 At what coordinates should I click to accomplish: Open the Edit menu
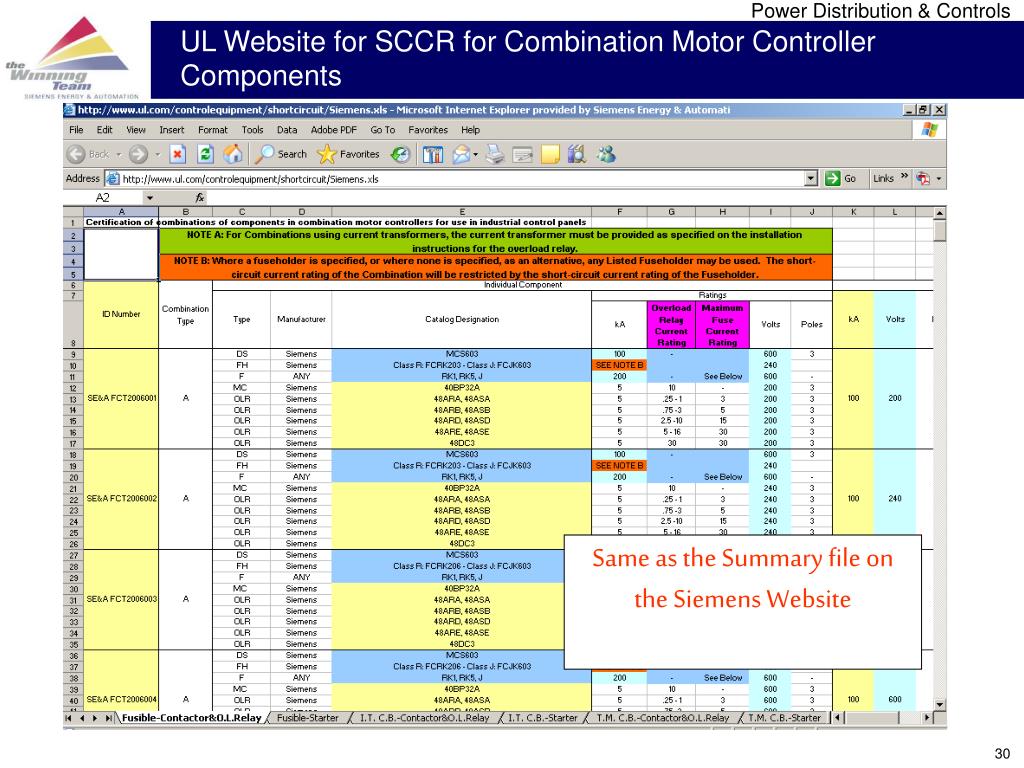104,130
